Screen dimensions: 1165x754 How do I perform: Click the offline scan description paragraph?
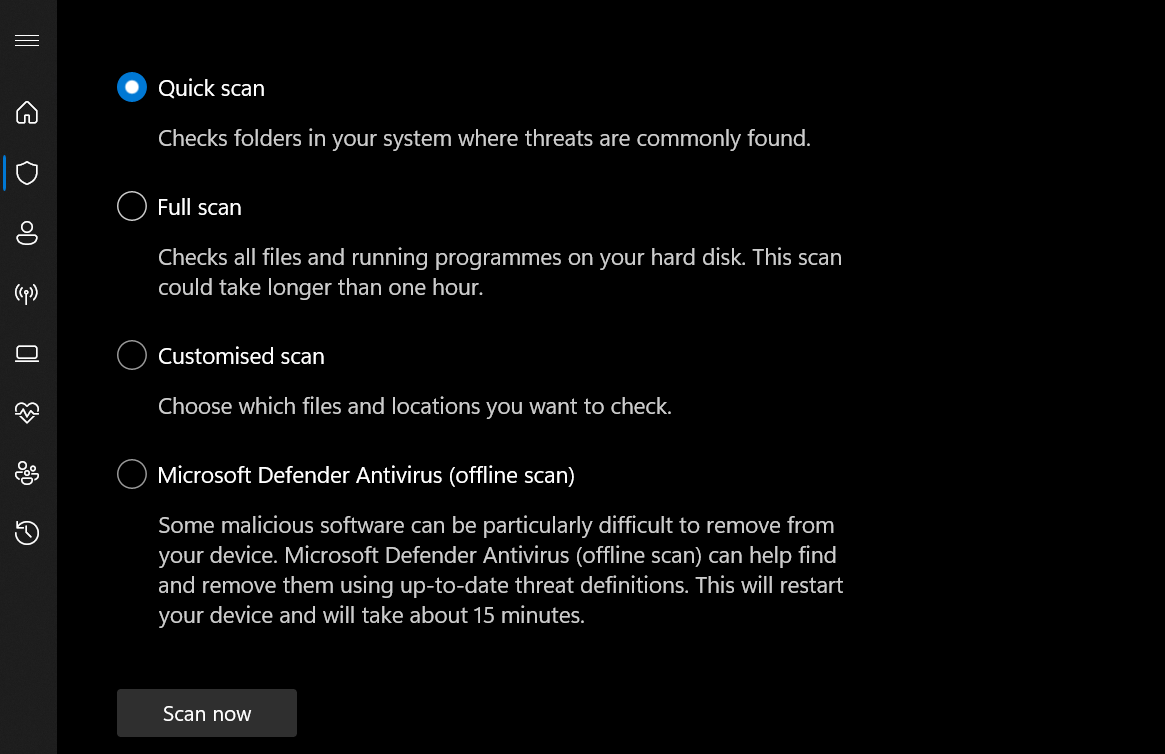(499, 570)
